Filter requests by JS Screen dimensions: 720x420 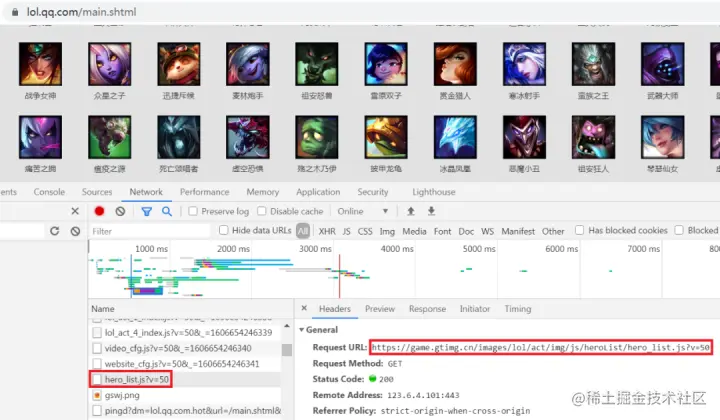pyautogui.click(x=347, y=231)
